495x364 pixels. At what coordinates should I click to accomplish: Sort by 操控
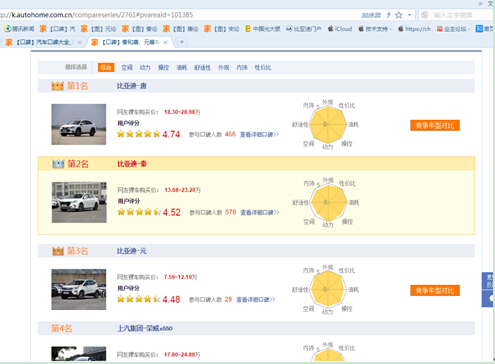(x=163, y=68)
